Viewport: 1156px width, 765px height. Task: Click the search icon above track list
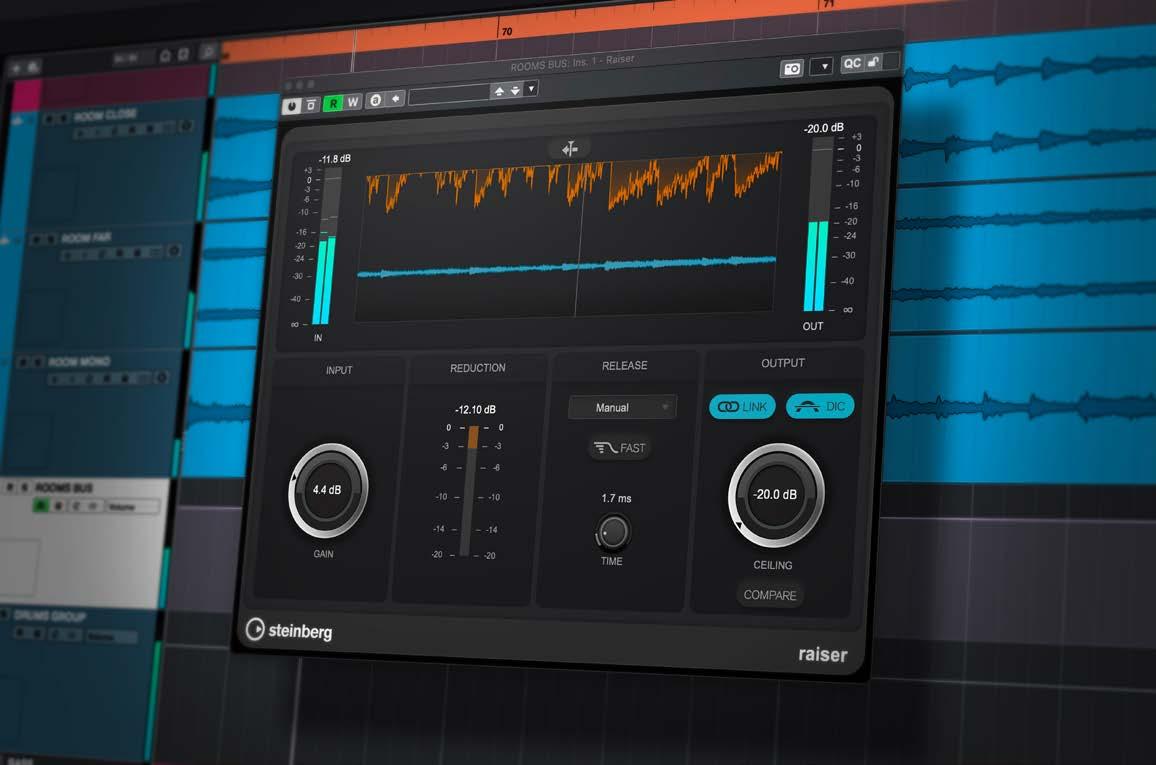(208, 51)
